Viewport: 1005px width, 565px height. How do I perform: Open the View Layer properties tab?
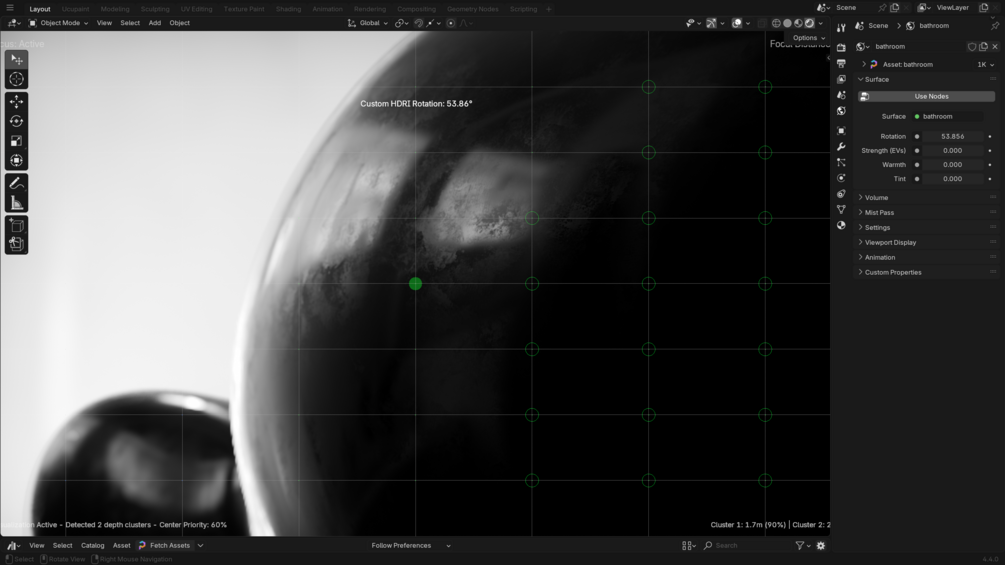point(842,79)
